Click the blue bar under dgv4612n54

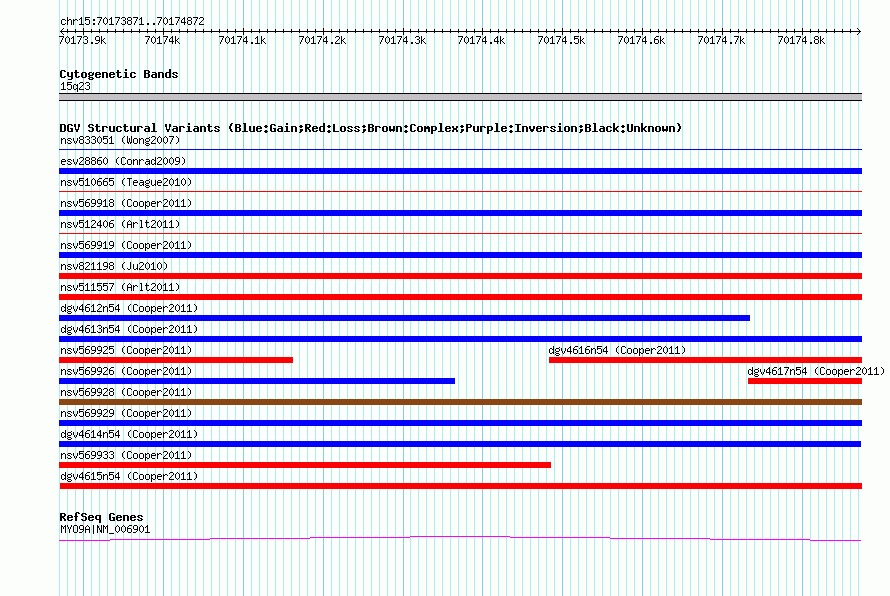[x=404, y=318]
